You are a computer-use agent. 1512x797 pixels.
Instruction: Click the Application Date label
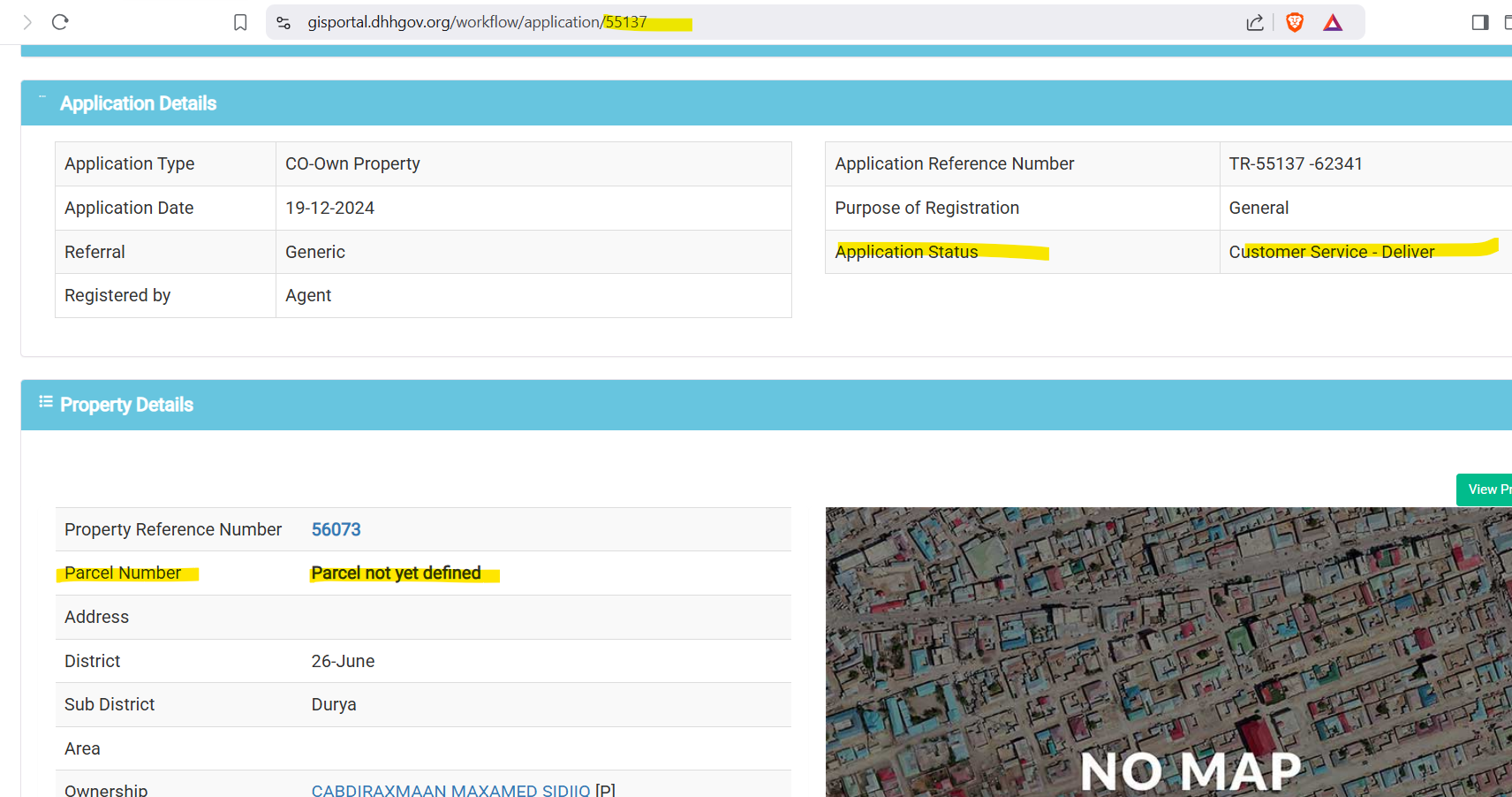[129, 208]
